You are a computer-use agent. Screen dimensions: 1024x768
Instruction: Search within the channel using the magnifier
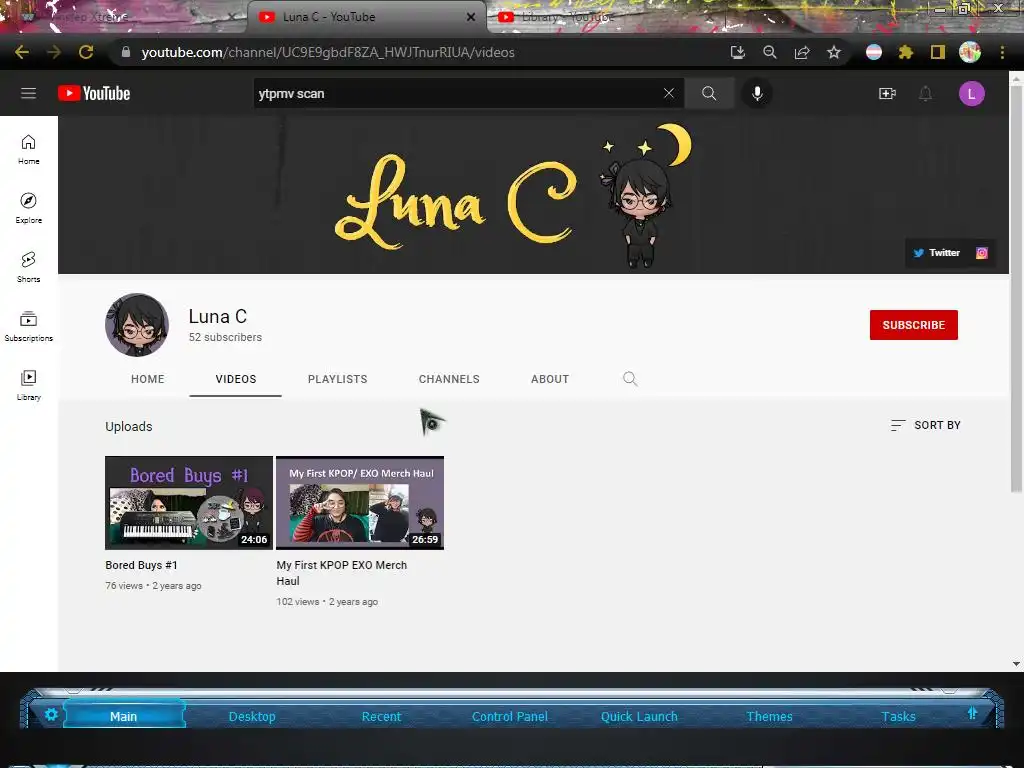[x=630, y=379]
